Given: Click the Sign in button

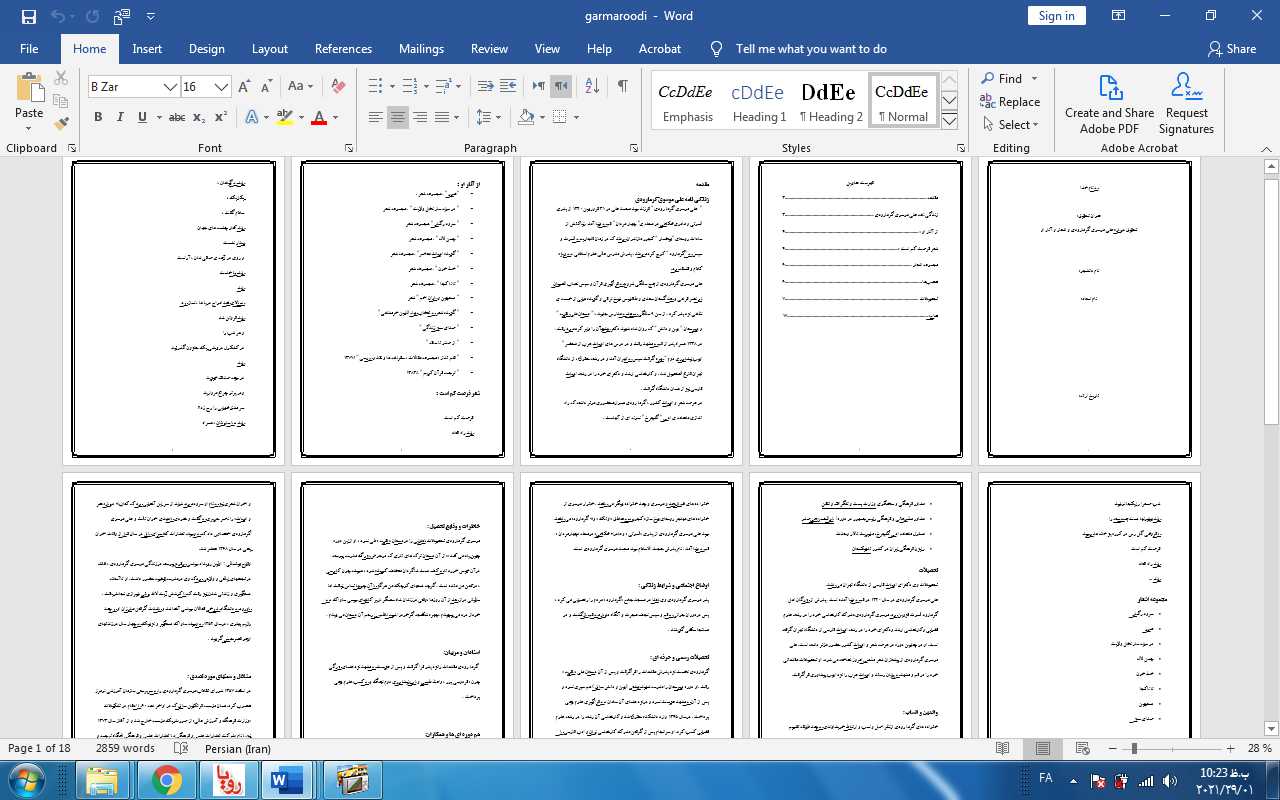Looking at the screenshot, I should [1056, 16].
